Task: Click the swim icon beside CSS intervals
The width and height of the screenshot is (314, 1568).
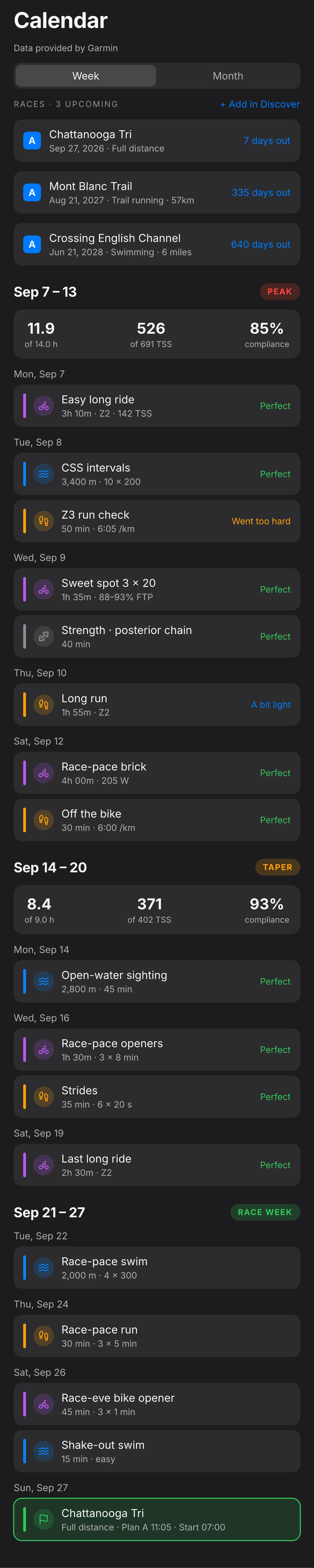Action: pos(44,474)
